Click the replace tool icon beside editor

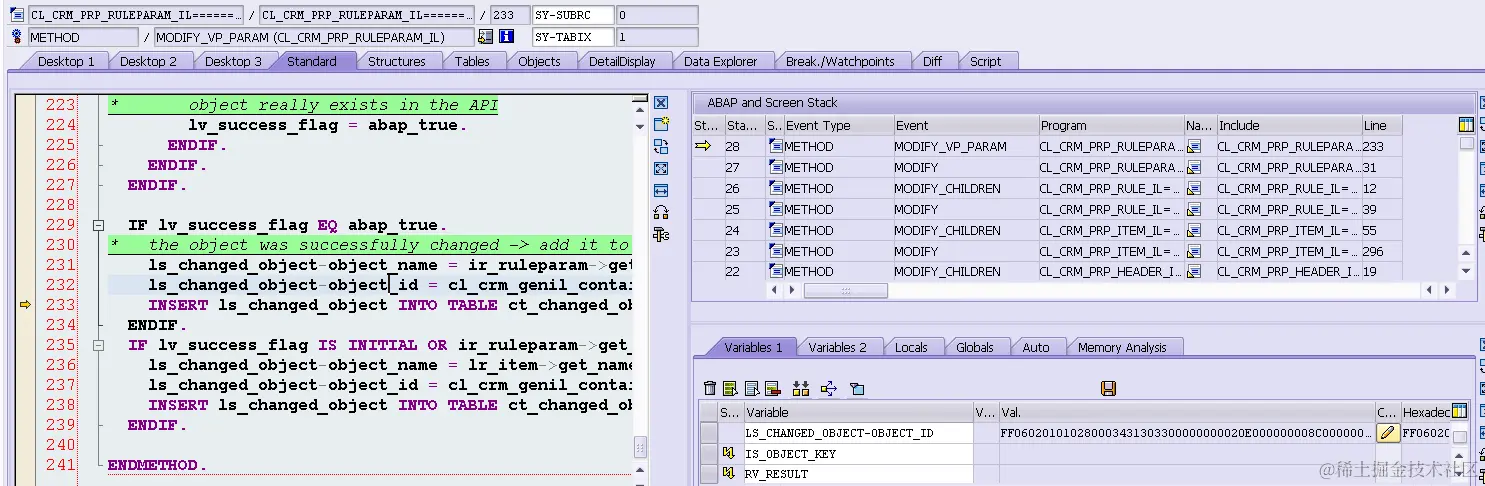pos(661,146)
